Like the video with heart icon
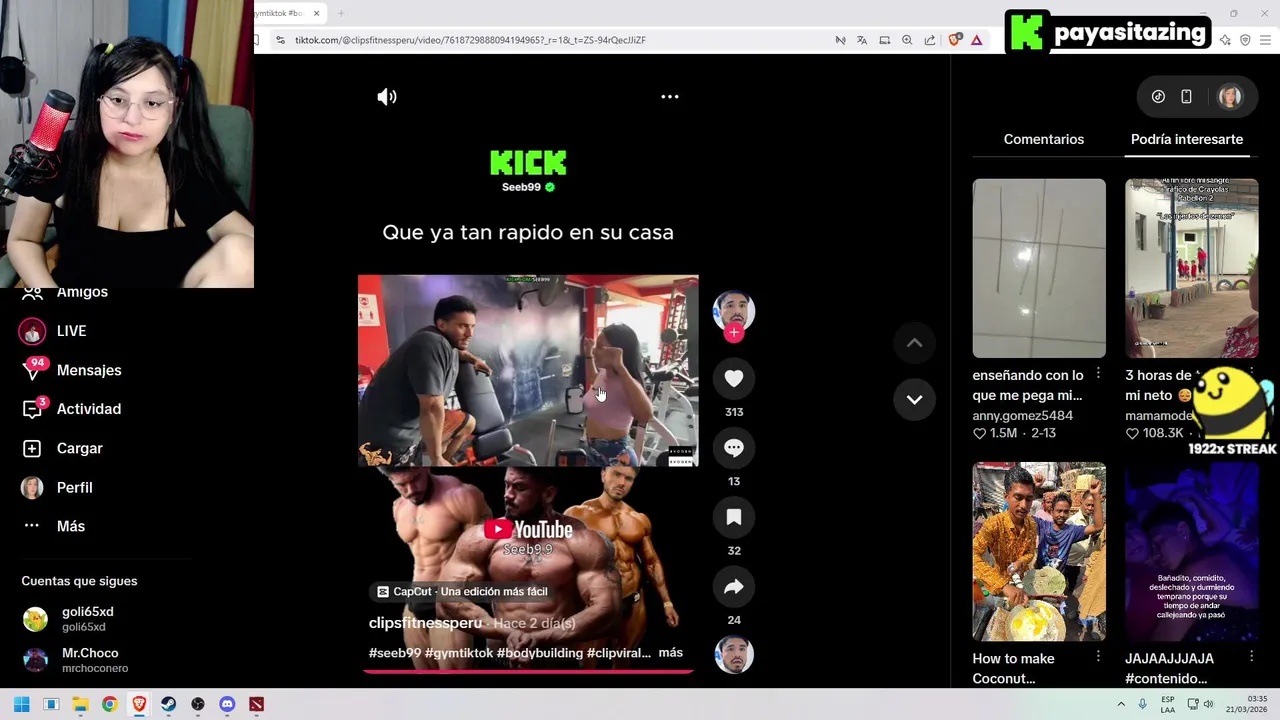Screen dimensions: 1280x720 [734, 378]
